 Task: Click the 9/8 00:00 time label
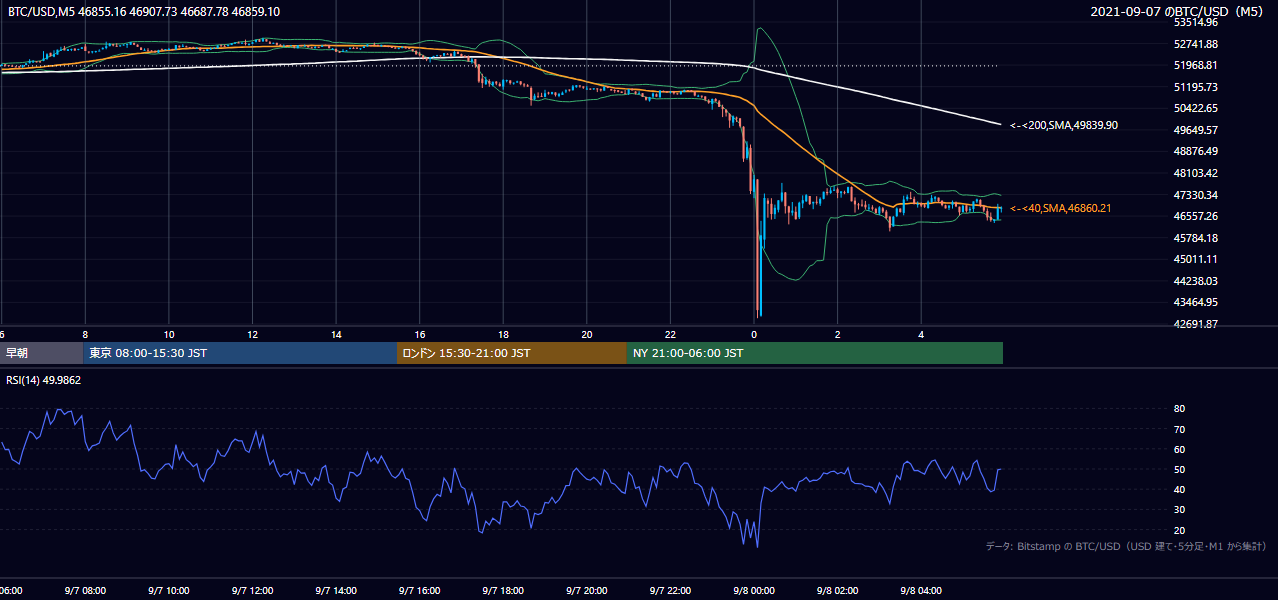pos(755,591)
